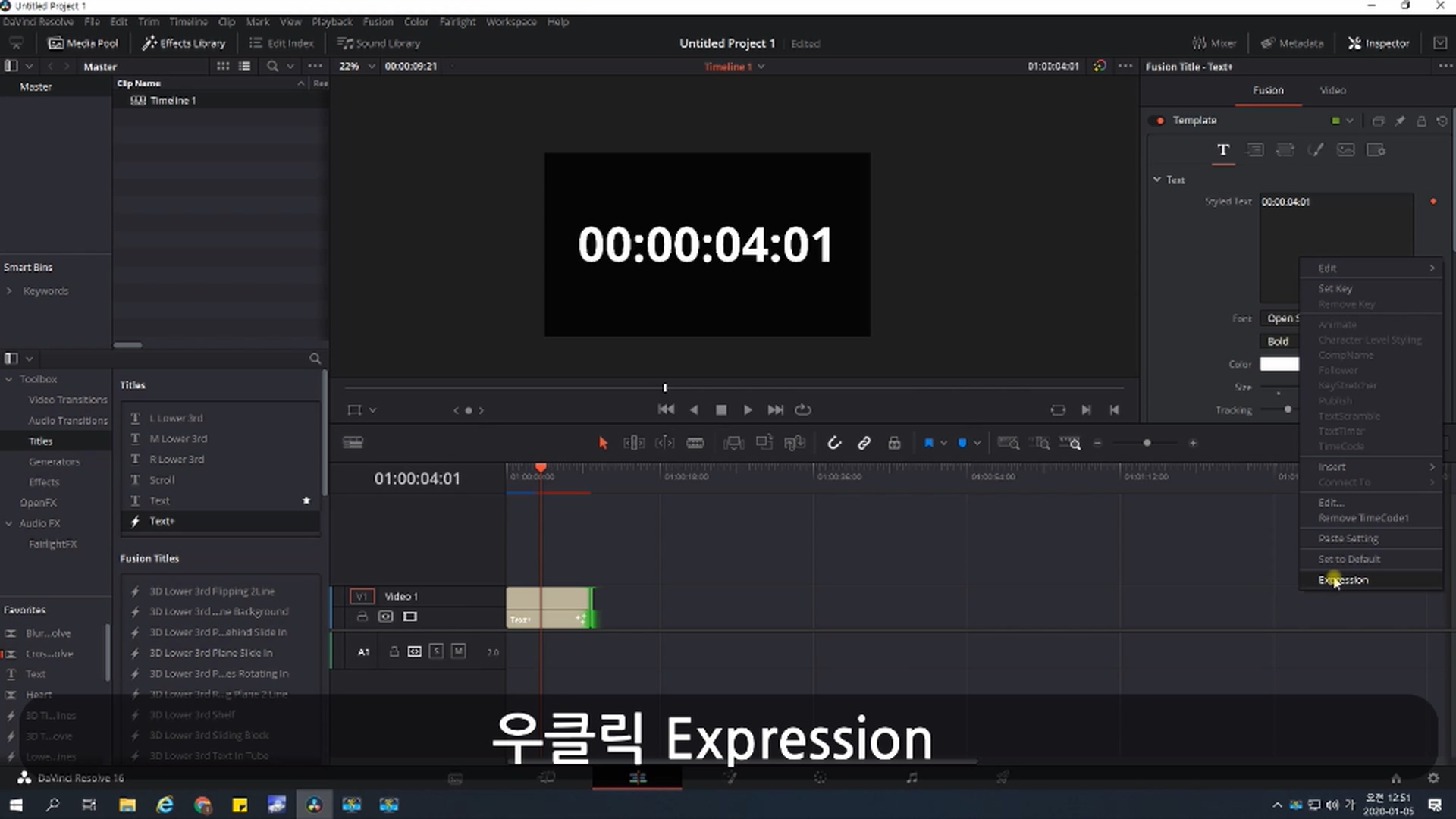Screen dimensions: 1456x819
Task: Mute audio track A1
Action: [458, 651]
